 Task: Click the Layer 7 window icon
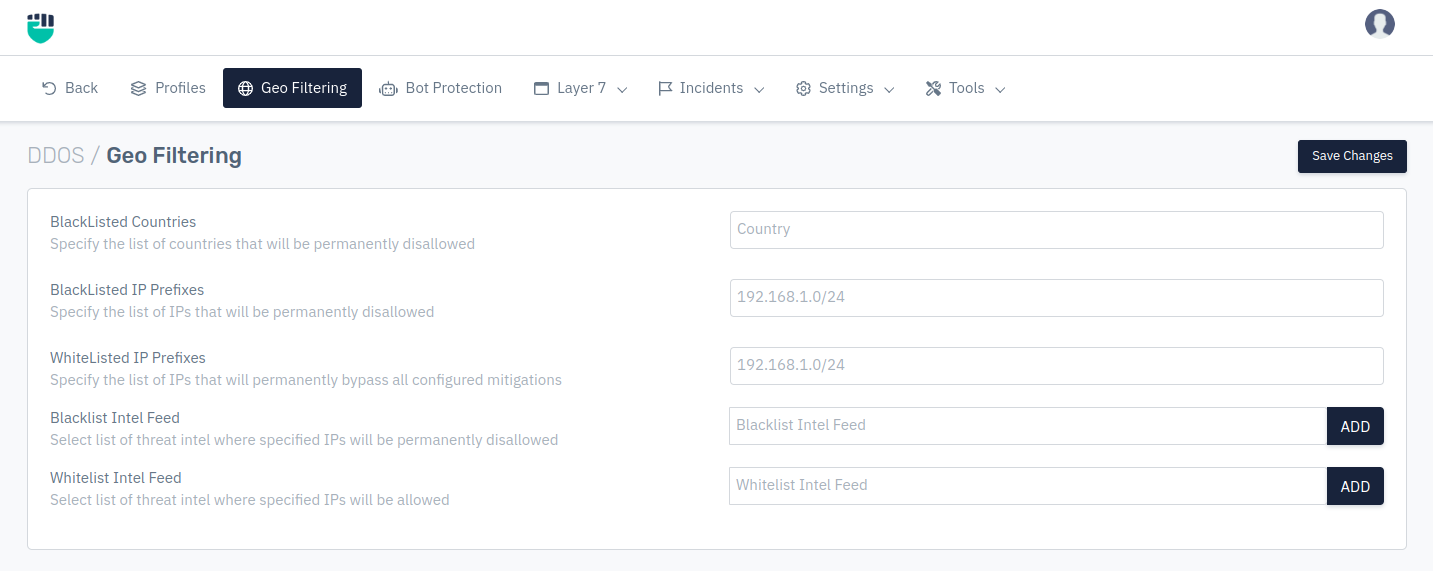(541, 88)
